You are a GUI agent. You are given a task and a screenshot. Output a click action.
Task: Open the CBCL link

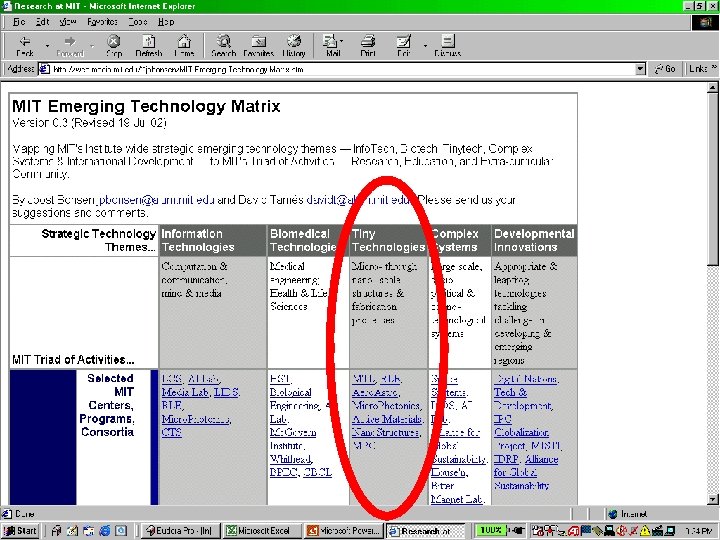[x=317, y=472]
